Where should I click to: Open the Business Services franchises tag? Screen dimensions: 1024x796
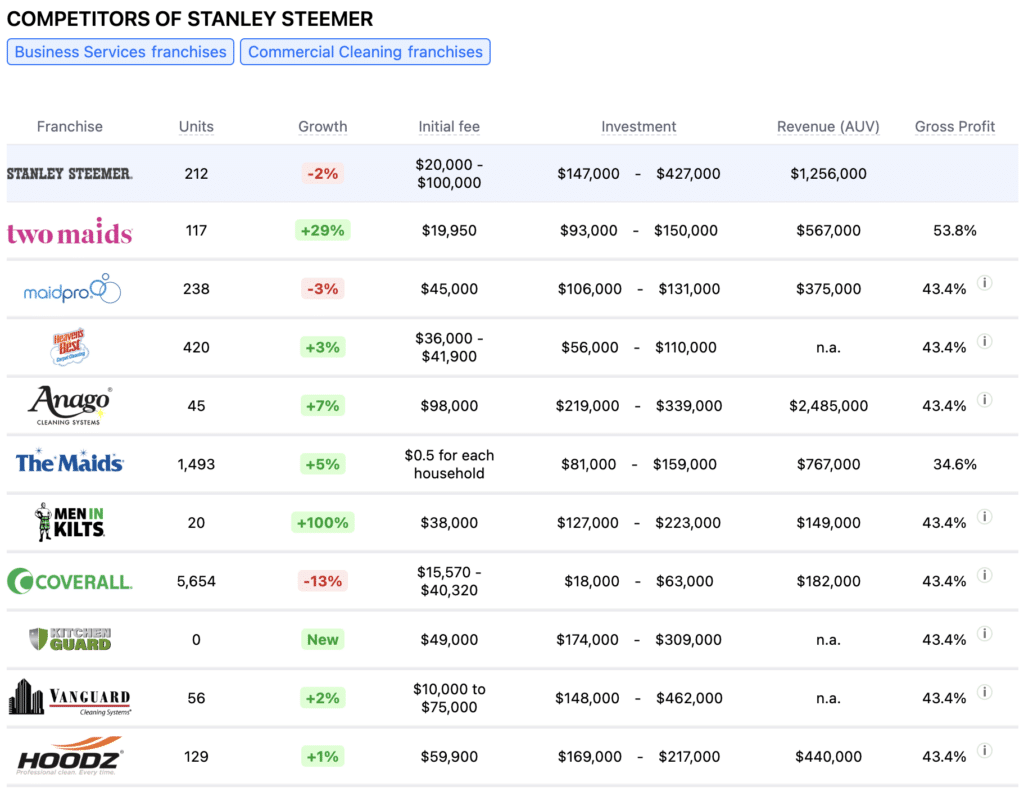121,52
